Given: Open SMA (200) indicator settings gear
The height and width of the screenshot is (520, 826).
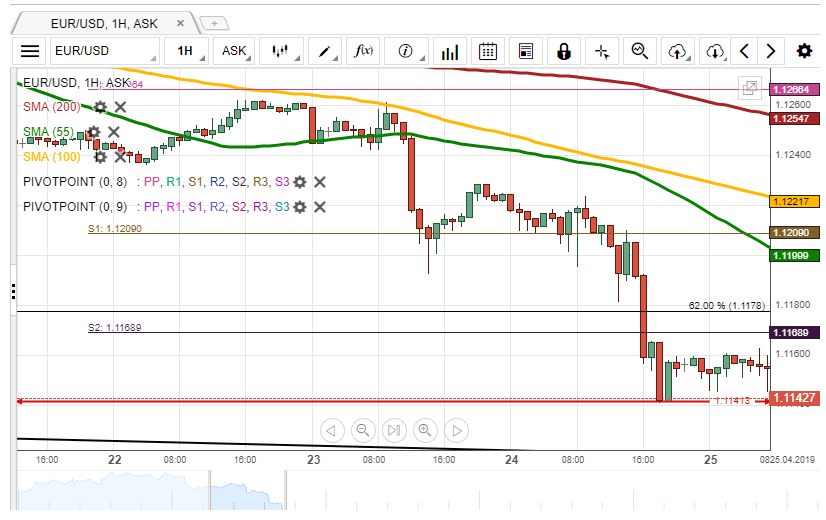Looking at the screenshot, I should point(100,107).
